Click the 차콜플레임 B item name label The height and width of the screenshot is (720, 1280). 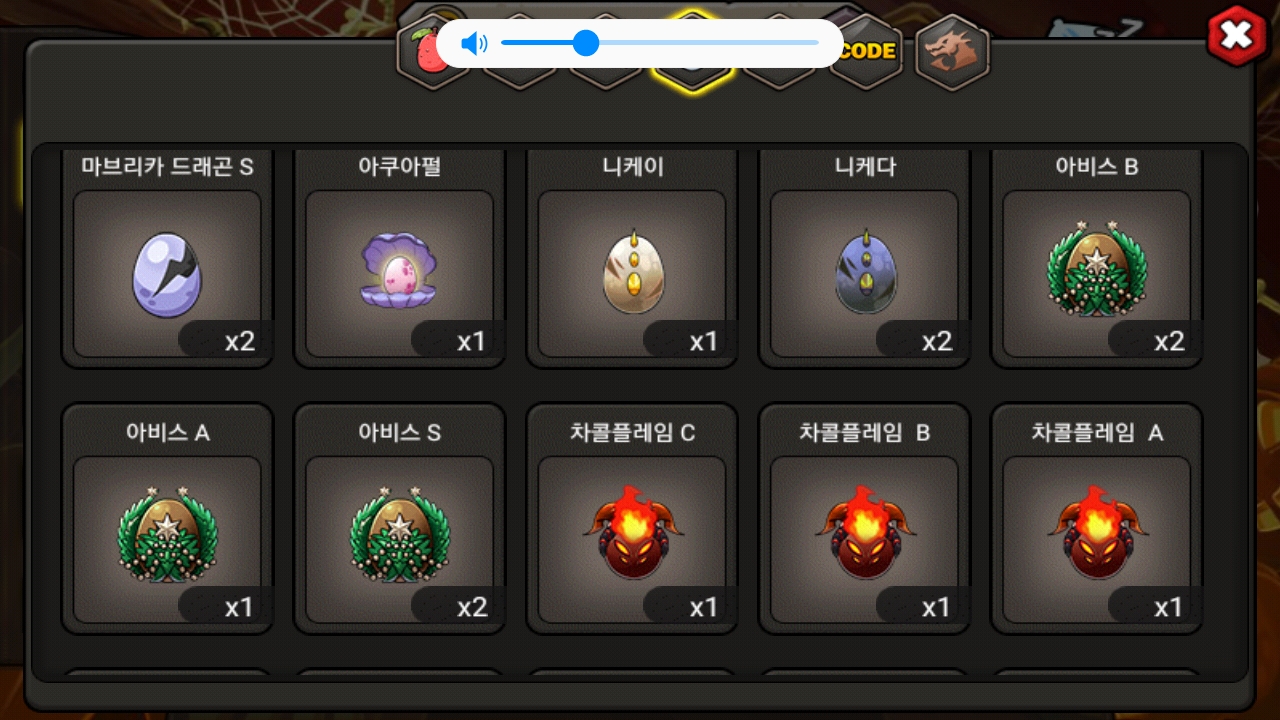864,433
